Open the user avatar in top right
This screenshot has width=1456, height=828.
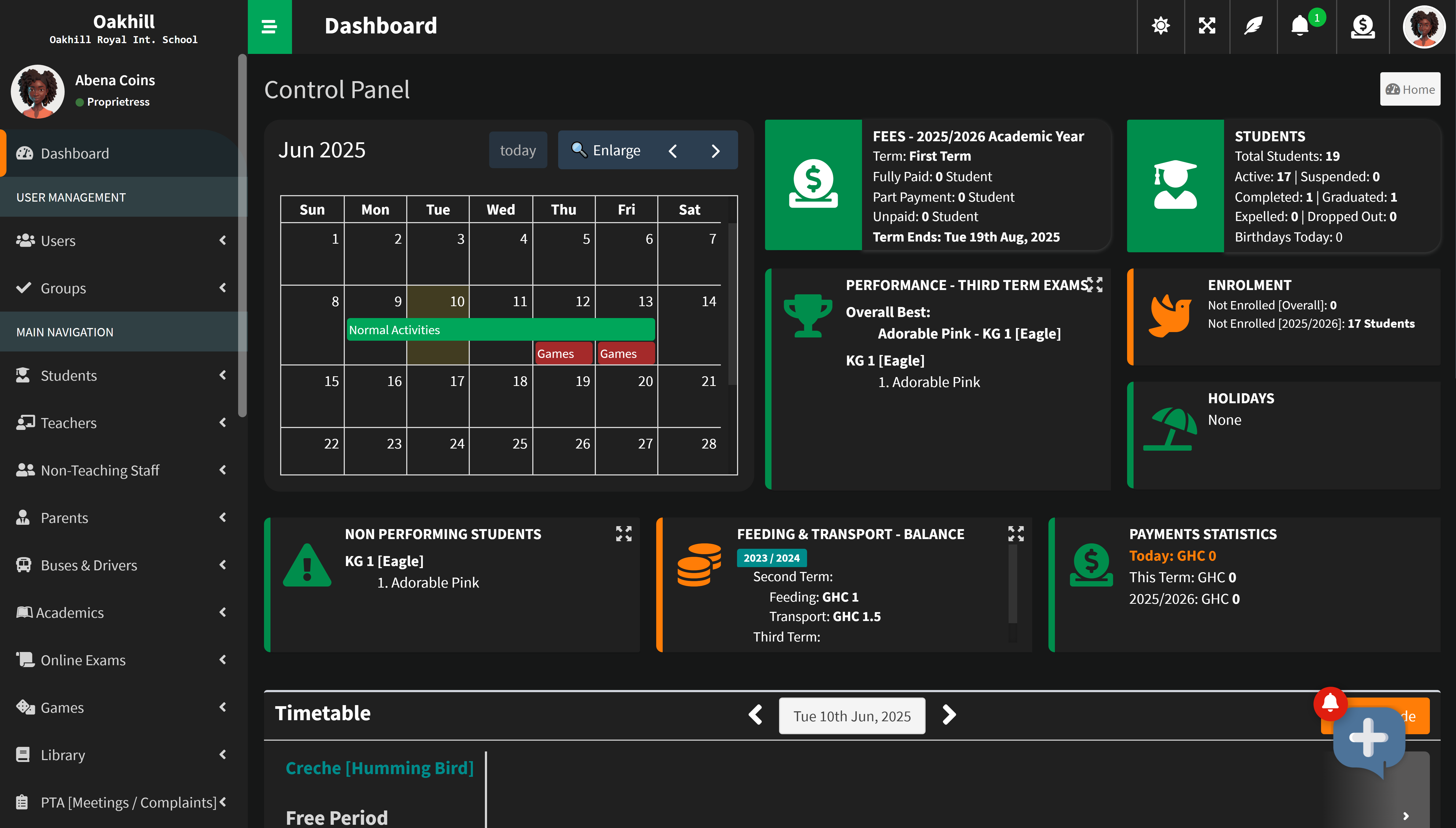1424,26
